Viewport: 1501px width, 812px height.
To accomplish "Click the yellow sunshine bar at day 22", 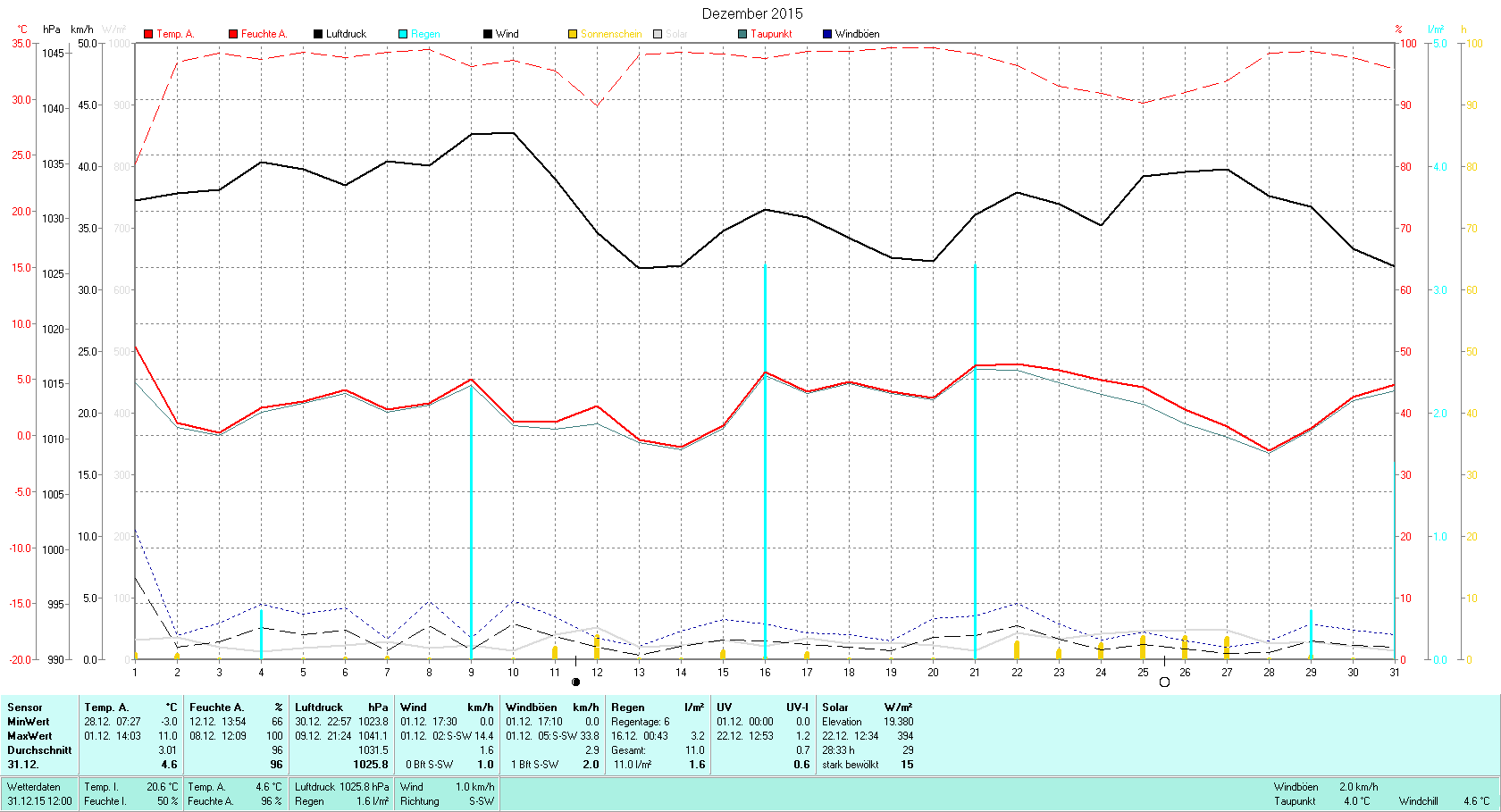I will [1017, 649].
